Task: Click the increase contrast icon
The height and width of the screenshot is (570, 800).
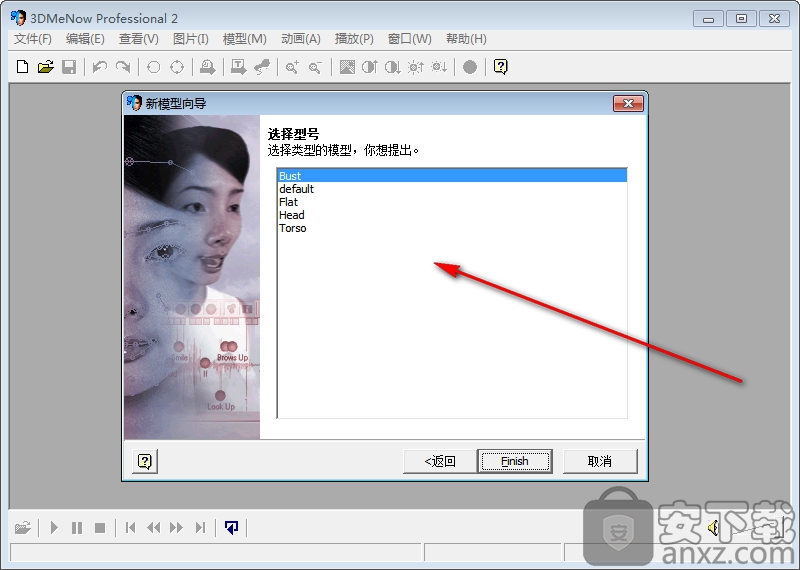Action: click(369, 67)
